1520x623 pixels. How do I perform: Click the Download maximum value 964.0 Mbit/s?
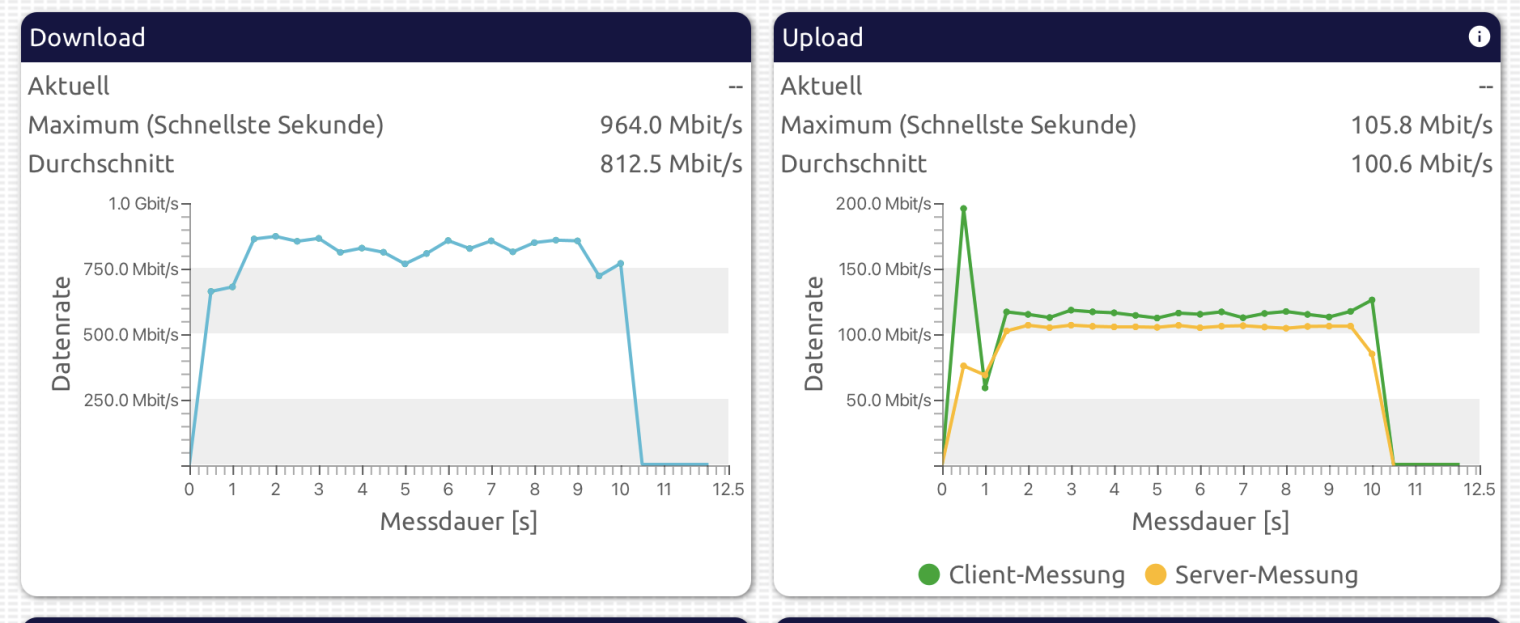[x=671, y=125]
